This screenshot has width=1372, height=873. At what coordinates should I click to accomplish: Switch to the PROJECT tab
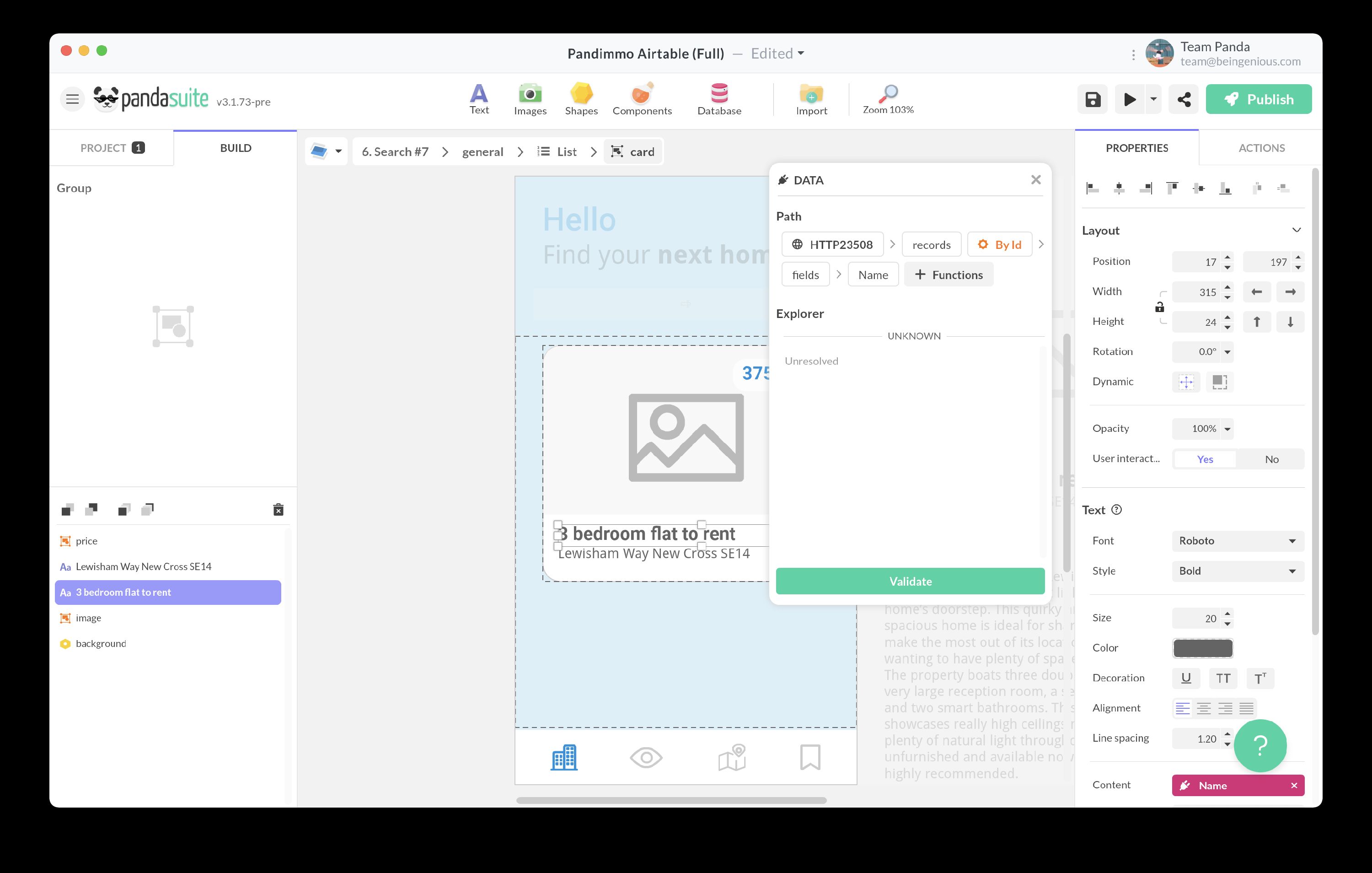[112, 148]
